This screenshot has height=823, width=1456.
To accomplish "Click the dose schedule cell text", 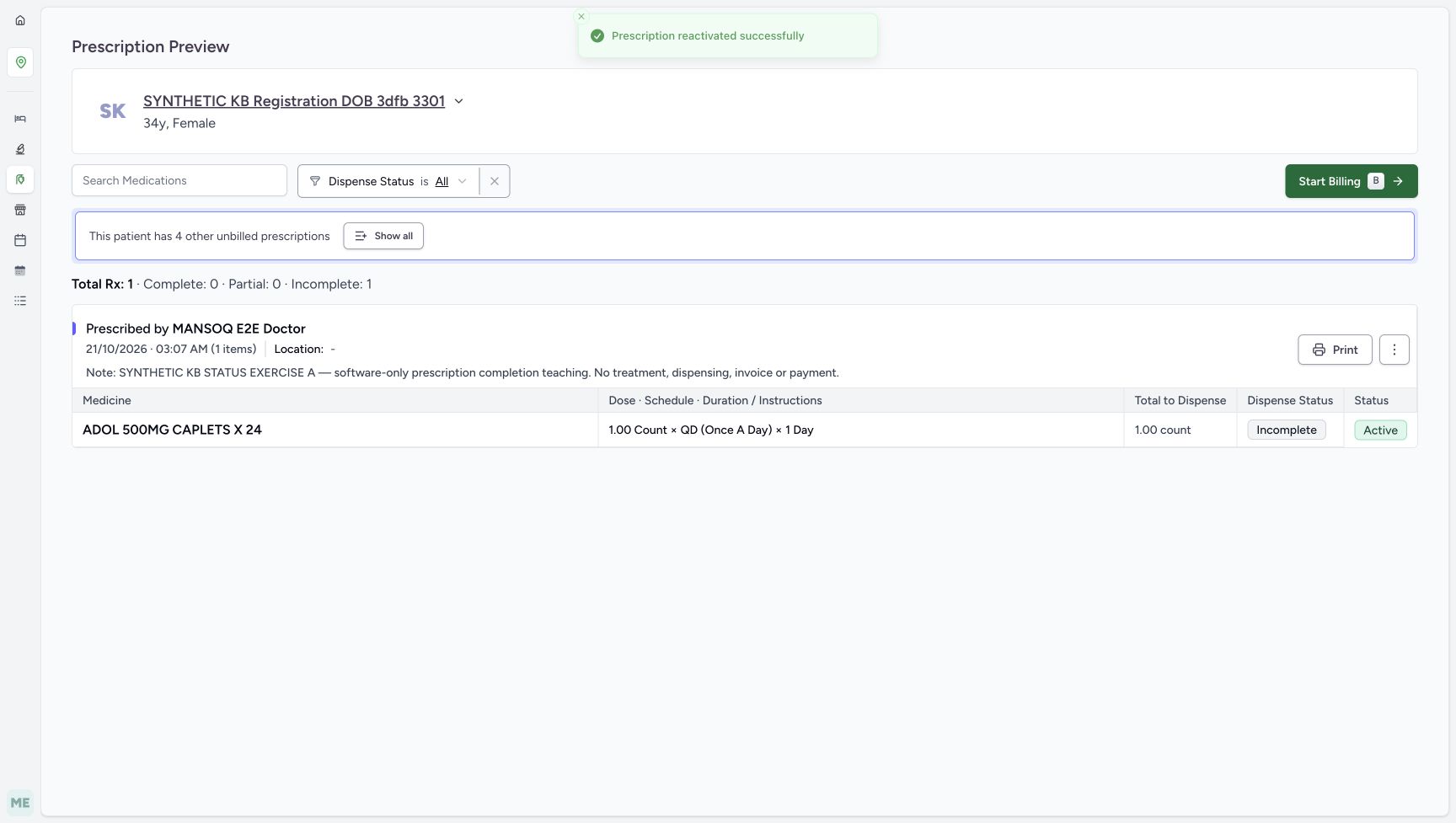I will point(711,430).
